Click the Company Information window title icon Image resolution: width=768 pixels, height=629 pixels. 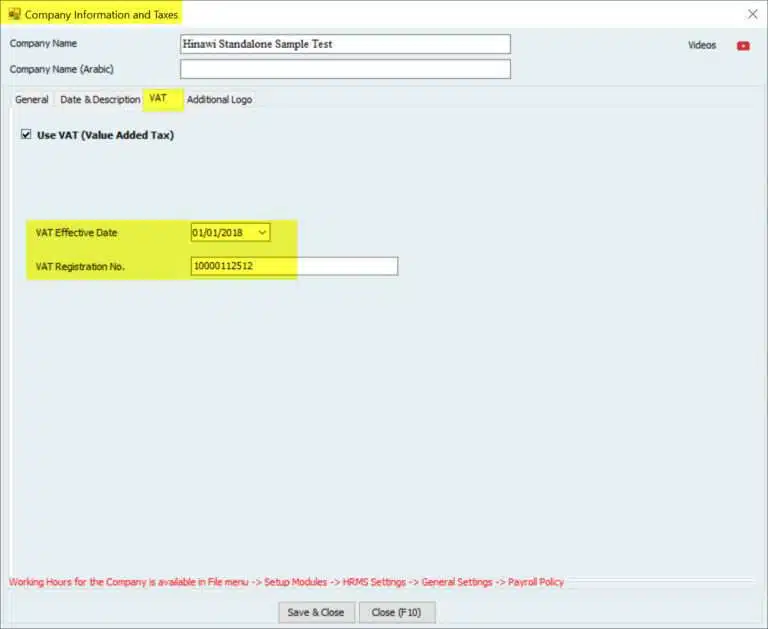click(14, 14)
